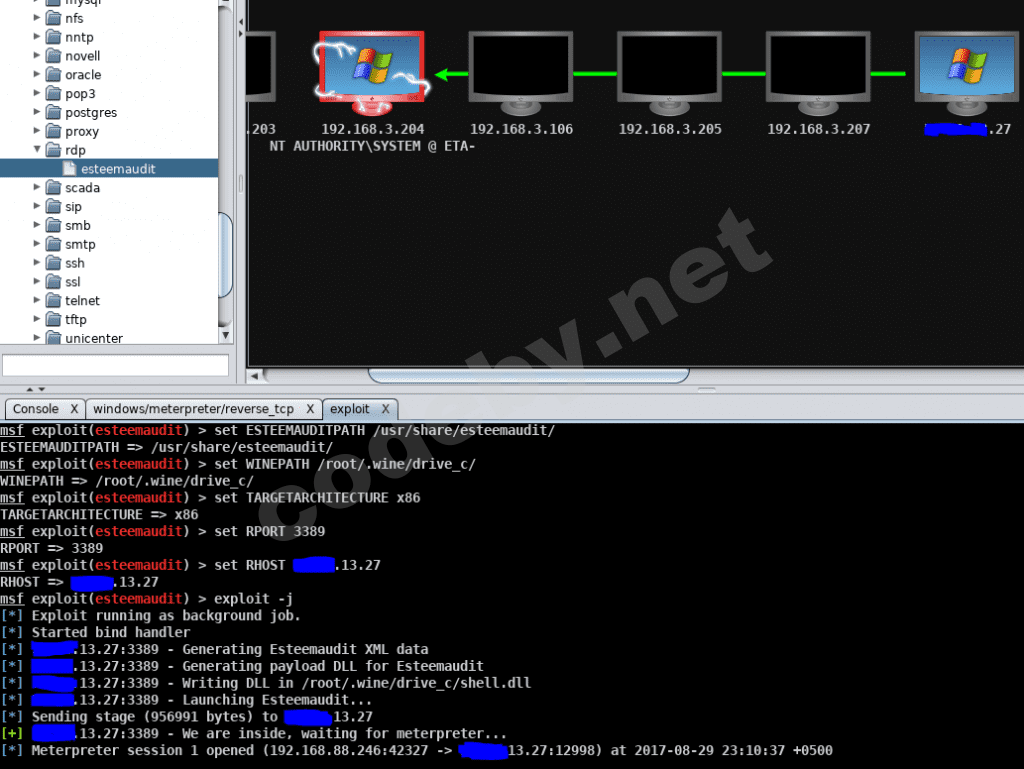
Task: Click the rdp folder icon
Action: click(x=54, y=150)
